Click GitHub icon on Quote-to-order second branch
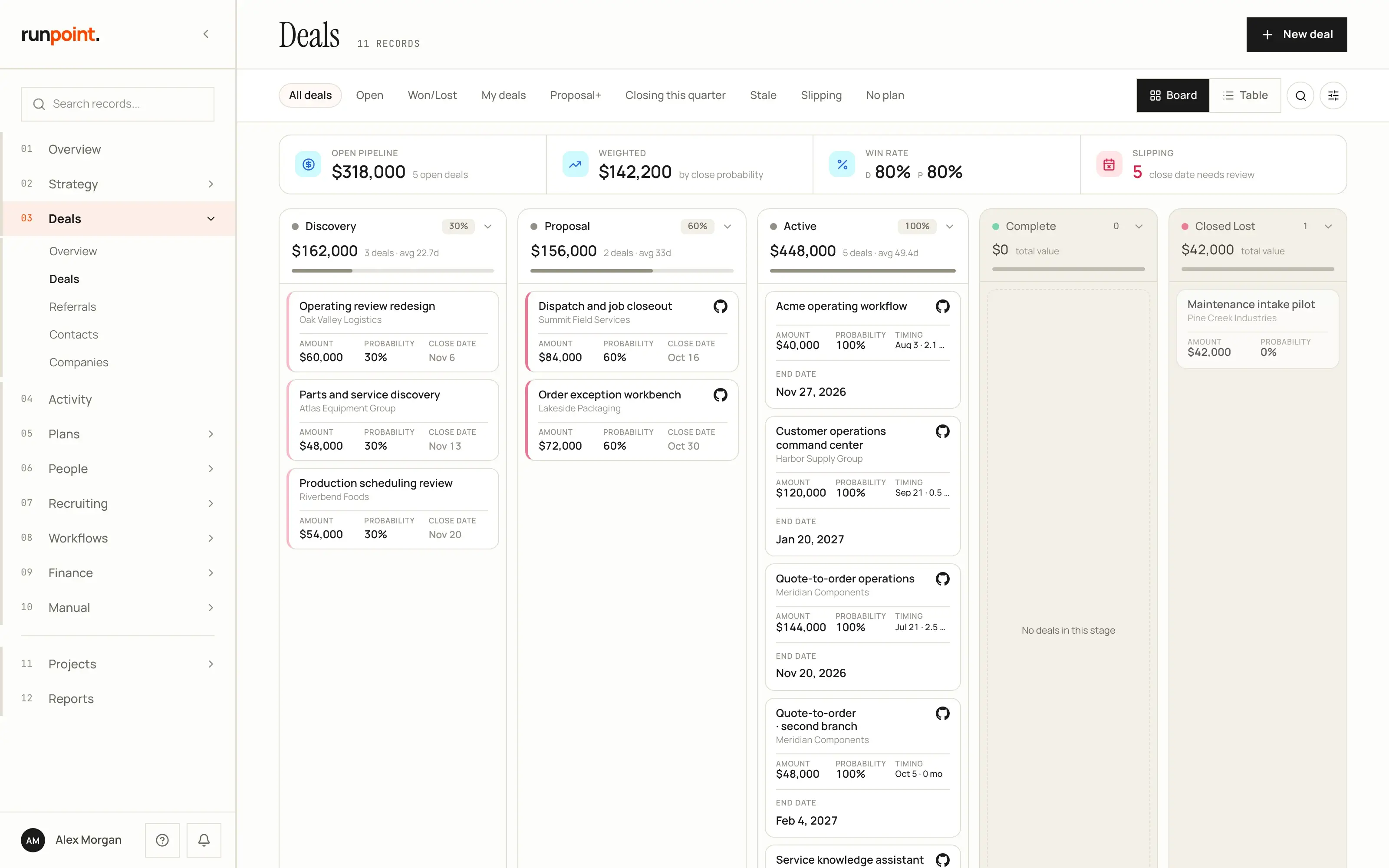 pyautogui.click(x=942, y=713)
